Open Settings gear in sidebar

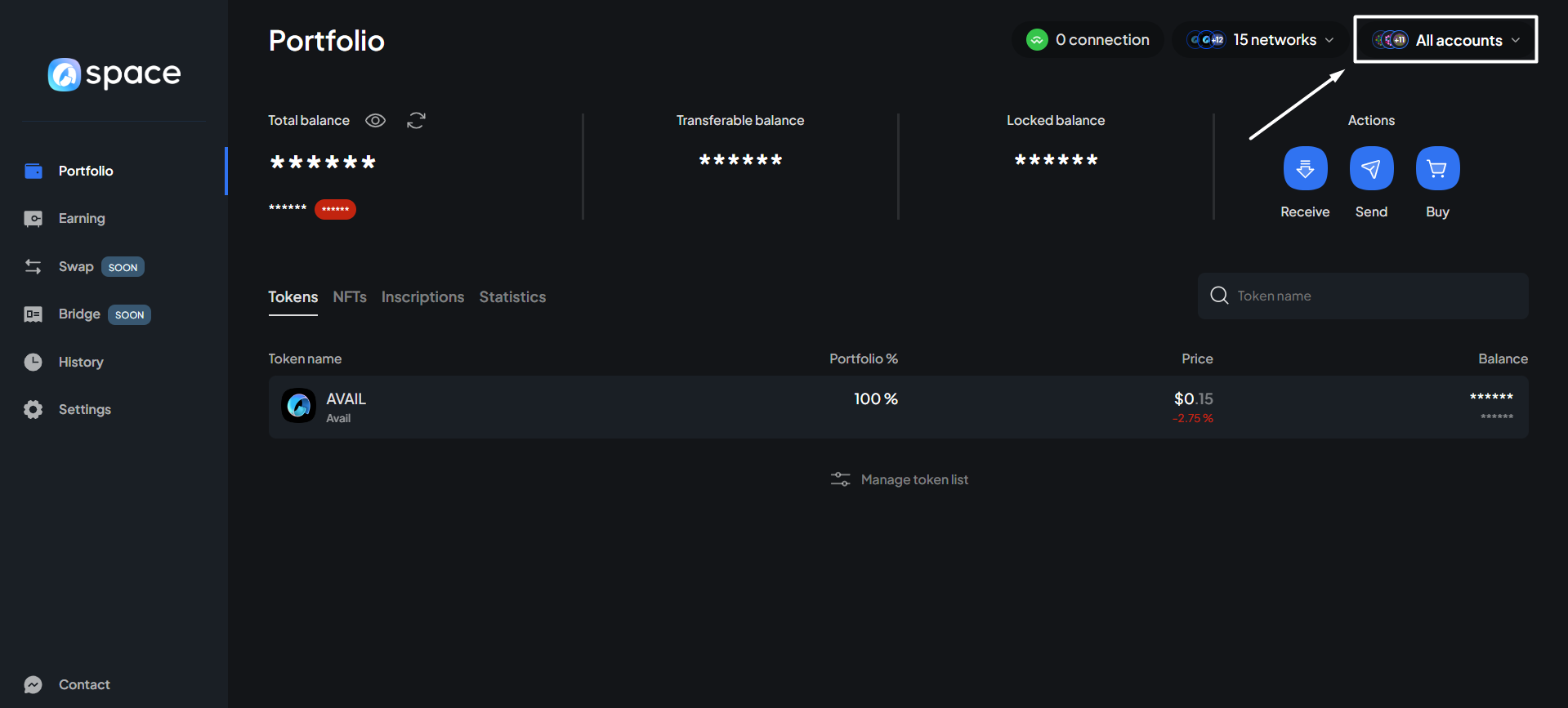(x=34, y=409)
